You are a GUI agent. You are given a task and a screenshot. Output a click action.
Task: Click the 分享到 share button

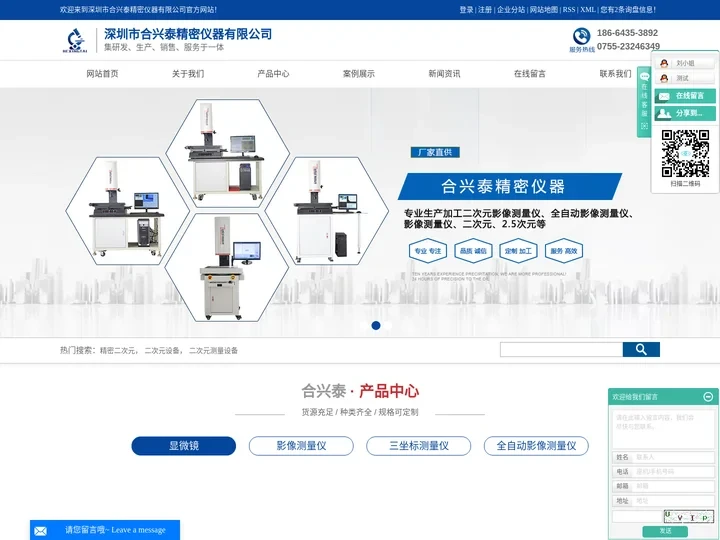685,113
